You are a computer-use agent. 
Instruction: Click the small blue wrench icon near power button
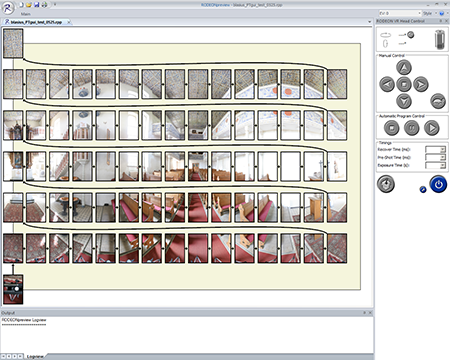click(x=423, y=190)
